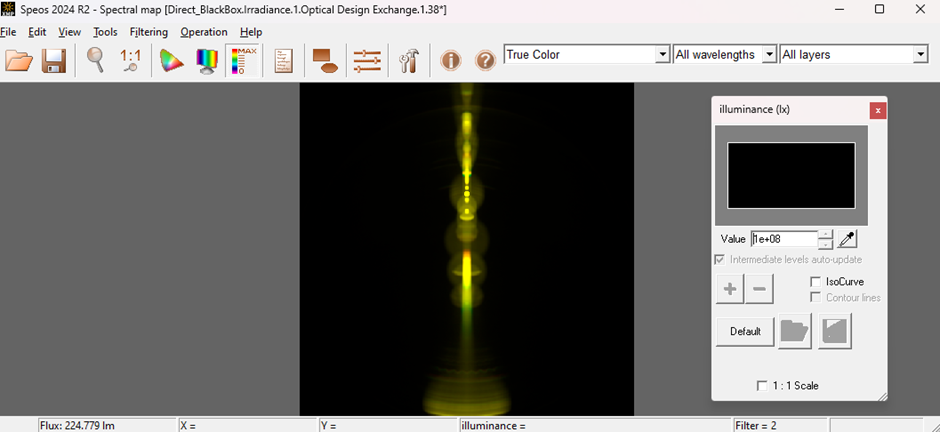Click the Default button in the illuminance panel
Viewport: 940px width, 432px height.
(x=745, y=331)
